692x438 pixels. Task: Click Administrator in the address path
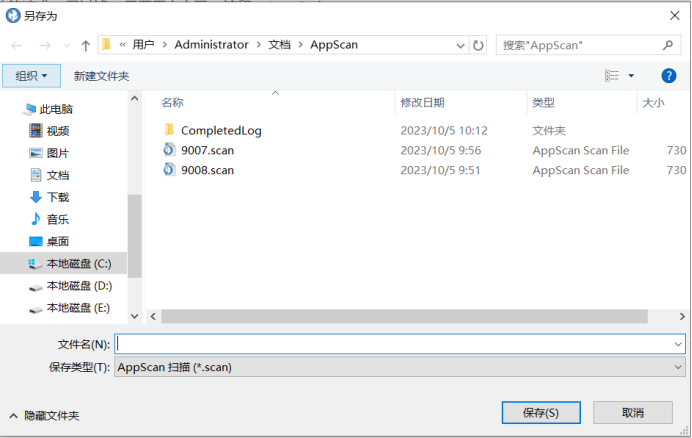click(x=211, y=45)
